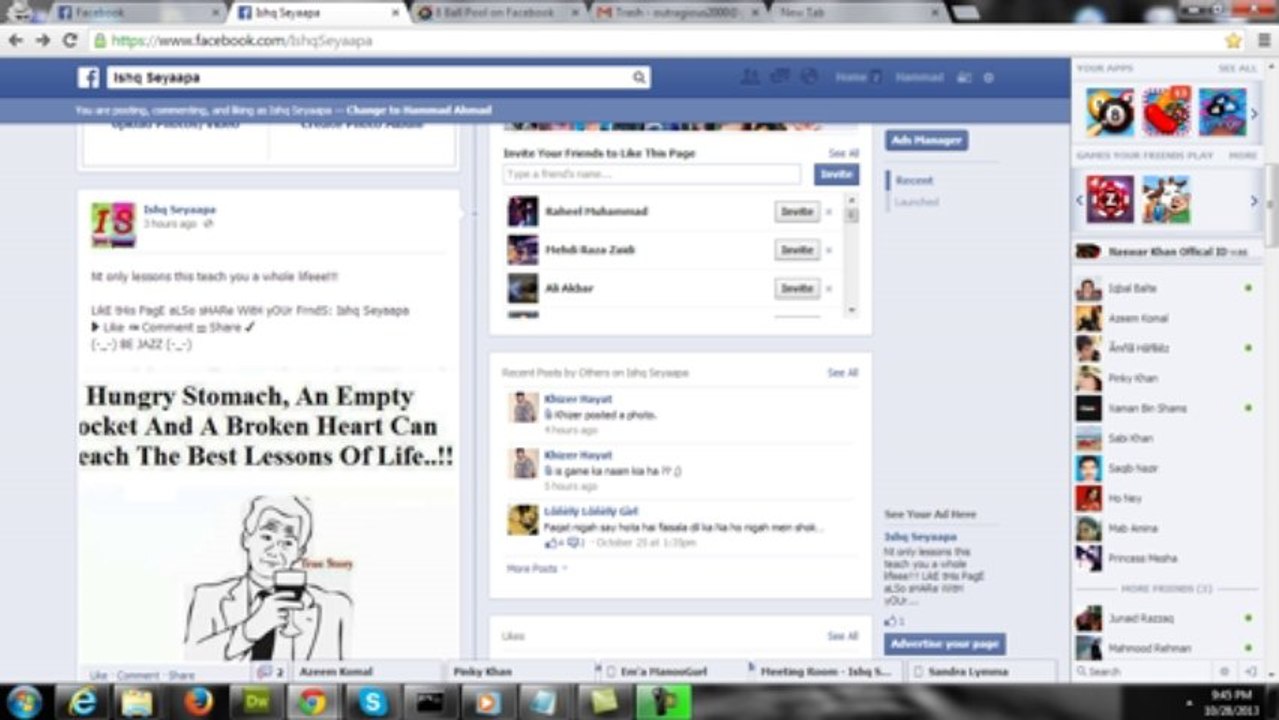Screen dimensions: 1279x720
Task: Open the farm cow game icon
Action: coord(1166,200)
